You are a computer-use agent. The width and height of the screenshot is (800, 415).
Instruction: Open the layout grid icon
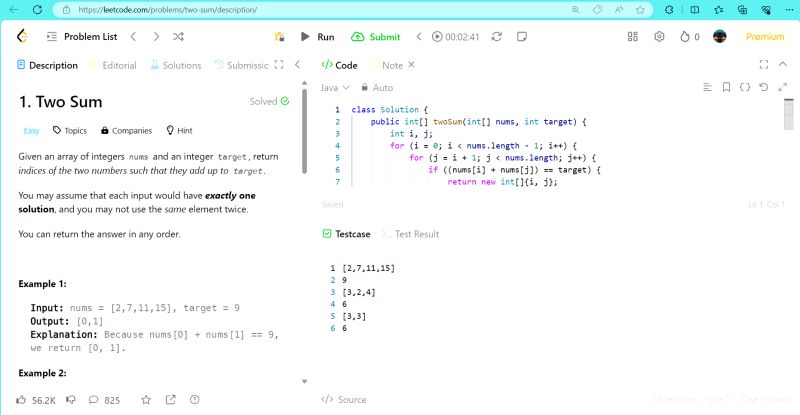[x=633, y=37]
